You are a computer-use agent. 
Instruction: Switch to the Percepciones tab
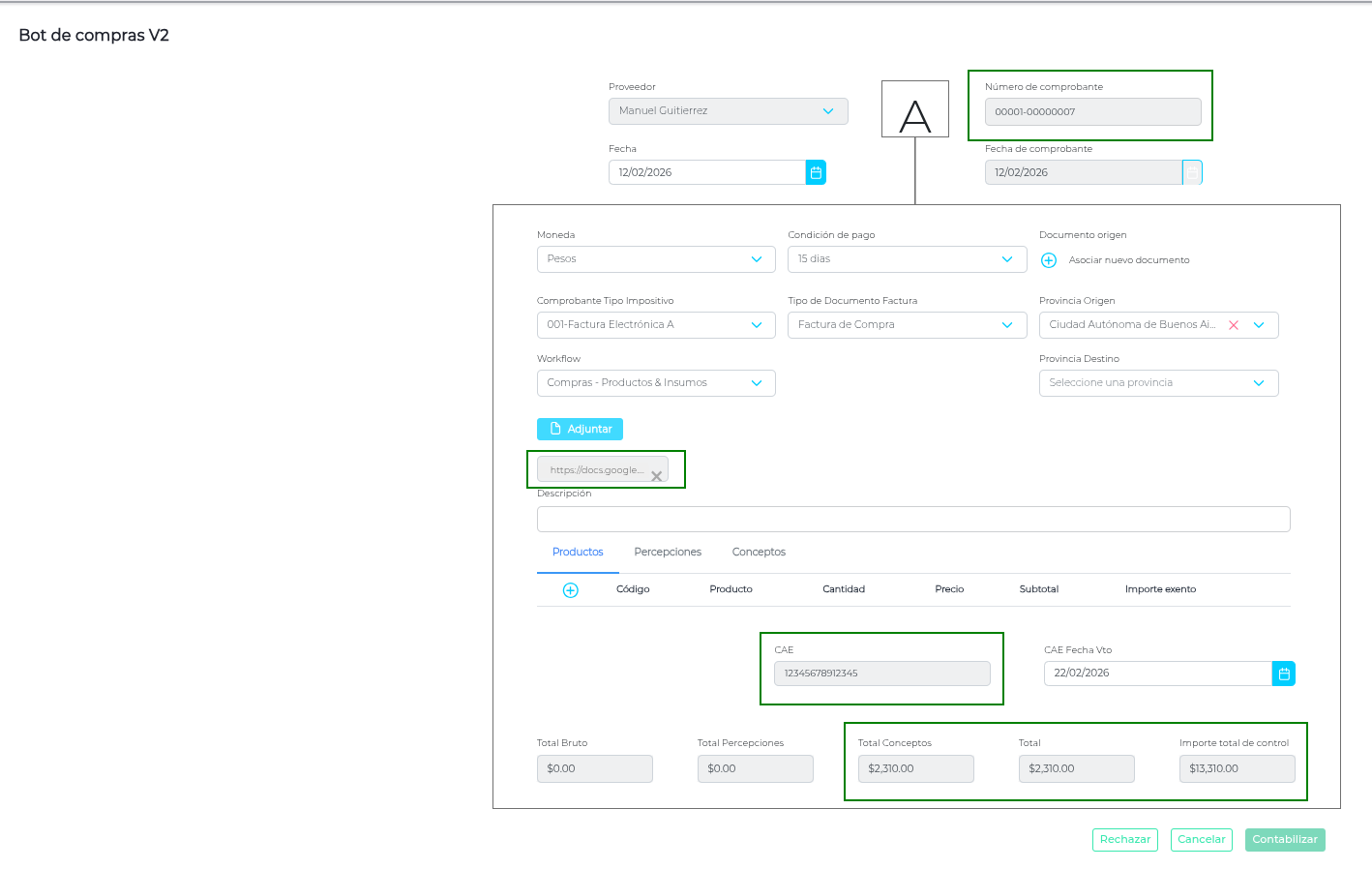(668, 553)
